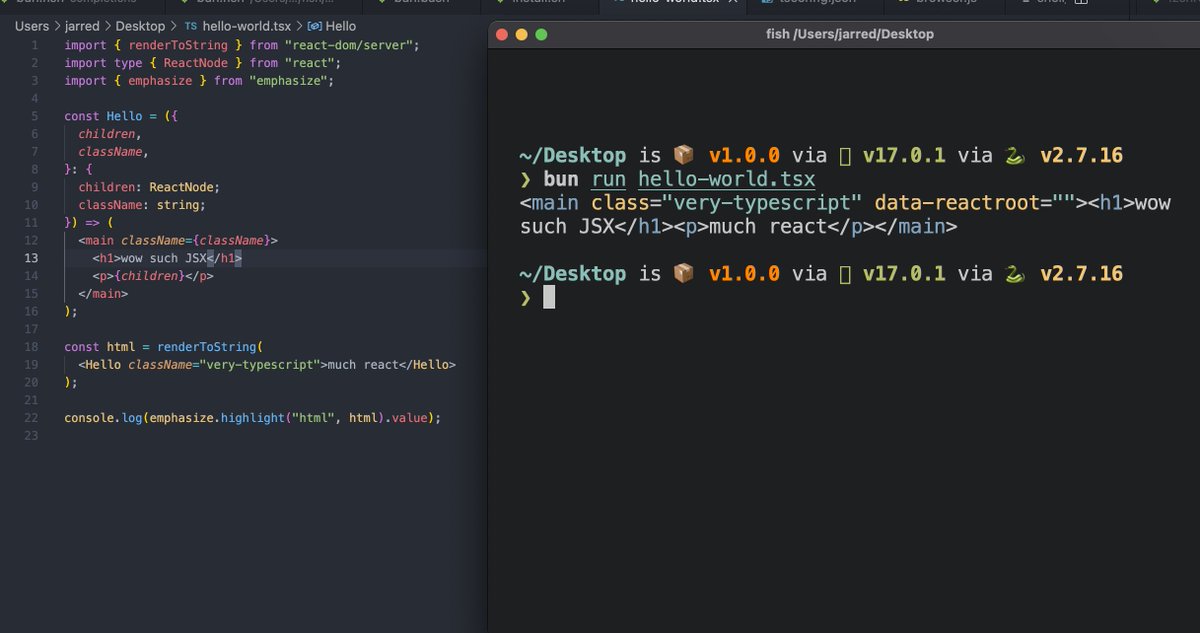Click "very-typescript" string in editor line 19
Image resolution: width=1200 pixels, height=633 pixels.
(260, 365)
